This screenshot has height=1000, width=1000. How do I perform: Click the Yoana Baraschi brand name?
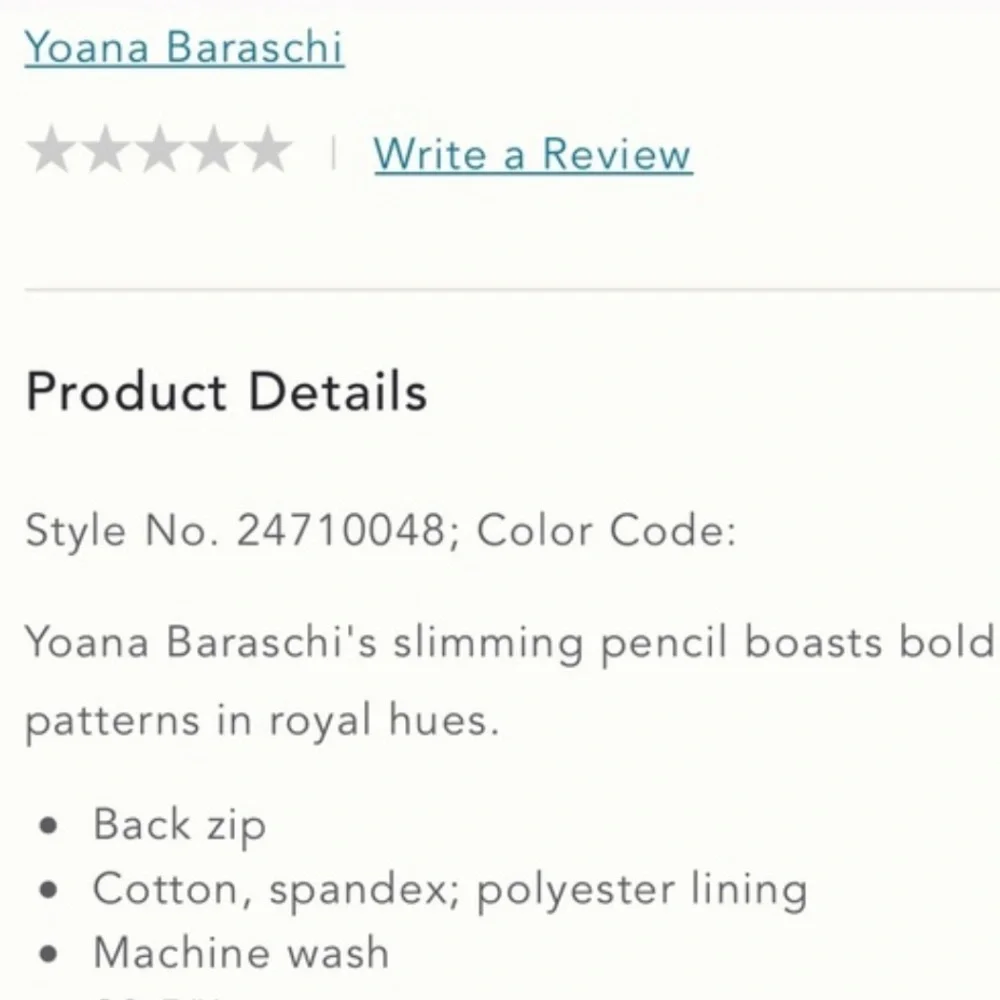click(185, 47)
